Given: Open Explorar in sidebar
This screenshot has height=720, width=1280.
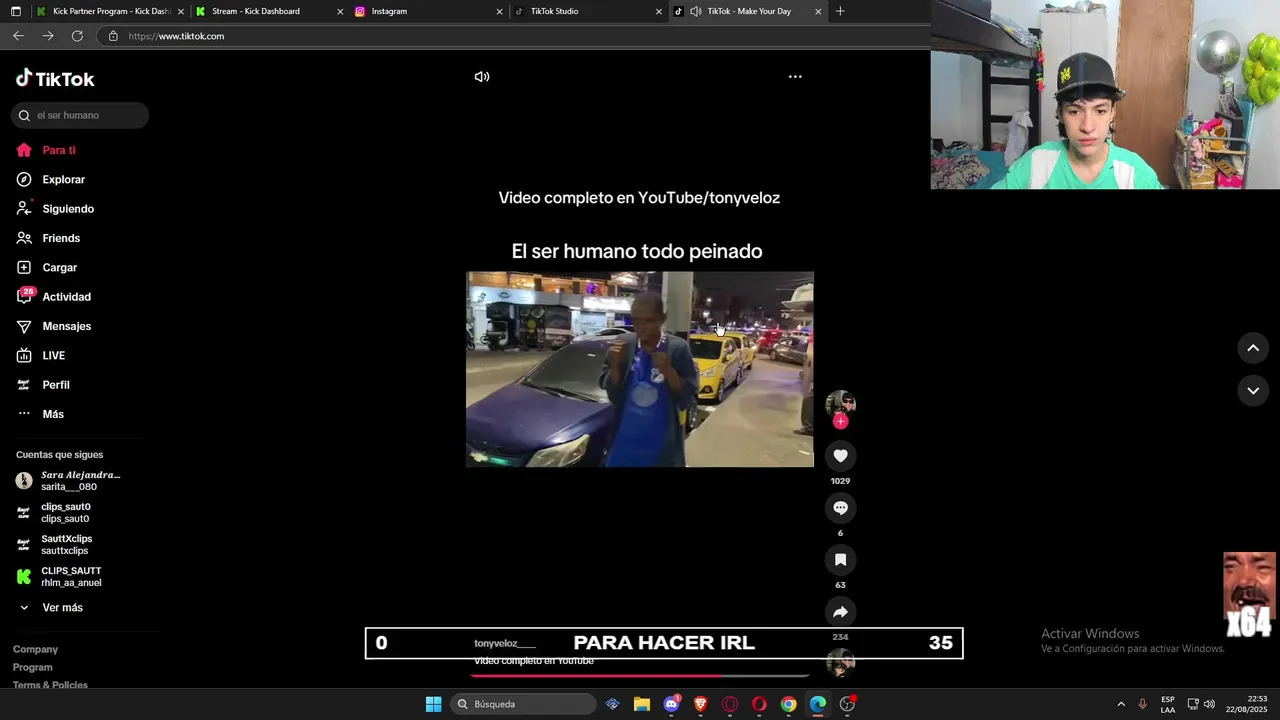Looking at the screenshot, I should [51, 180].
